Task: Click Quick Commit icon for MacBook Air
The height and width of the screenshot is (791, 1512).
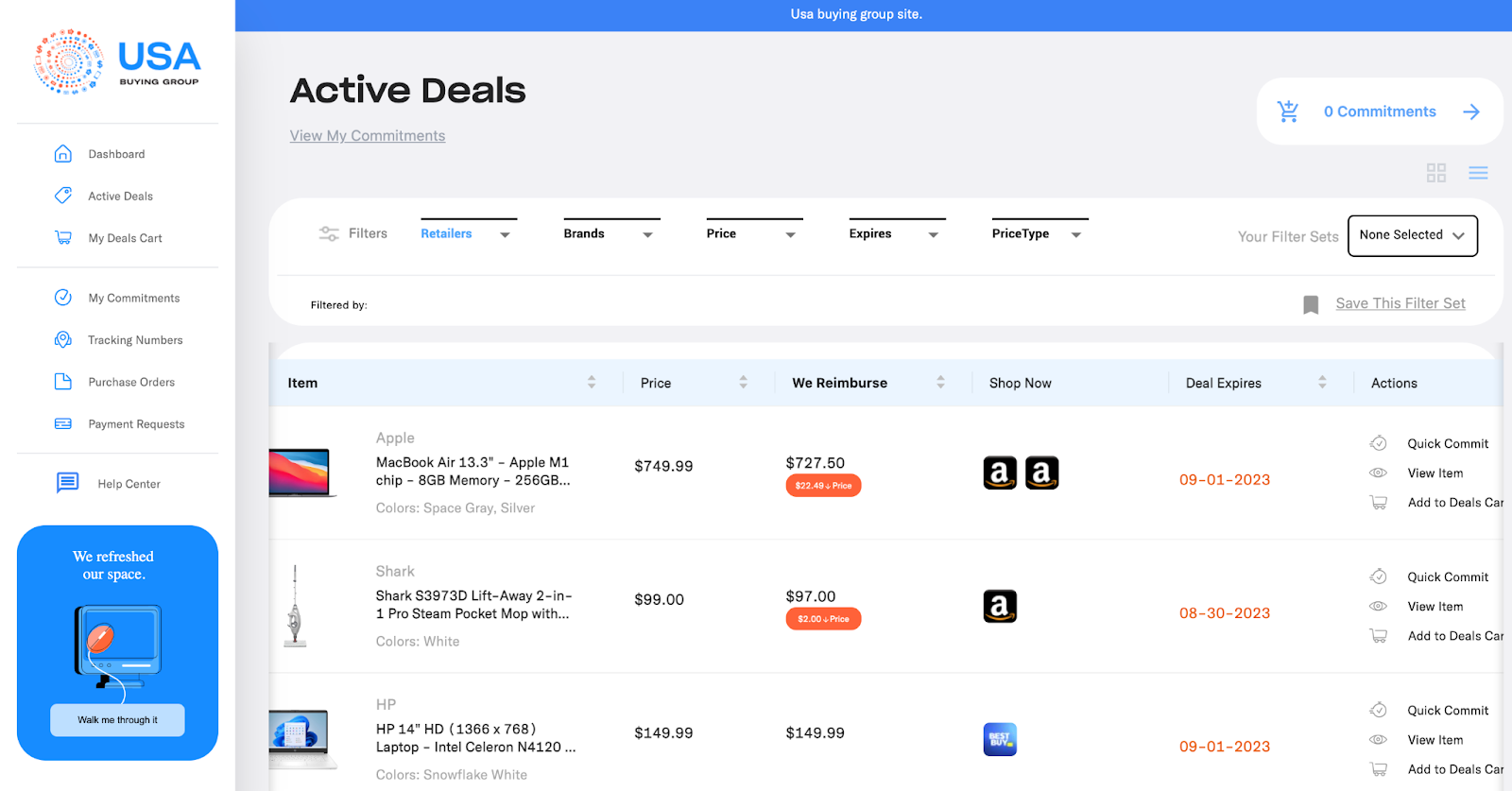Action: (1379, 443)
